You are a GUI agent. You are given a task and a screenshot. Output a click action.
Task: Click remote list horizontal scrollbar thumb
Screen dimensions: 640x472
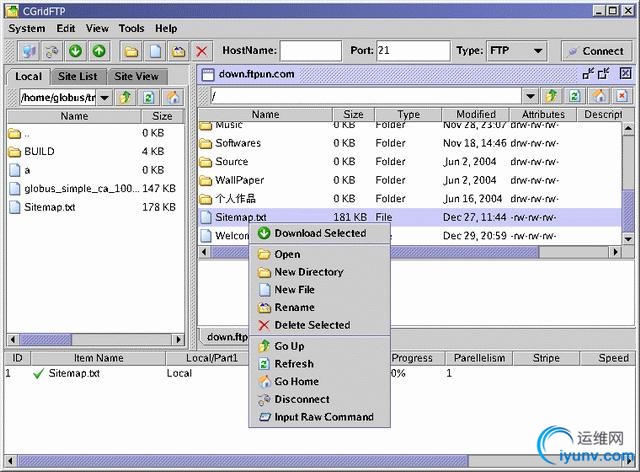[x=375, y=252]
